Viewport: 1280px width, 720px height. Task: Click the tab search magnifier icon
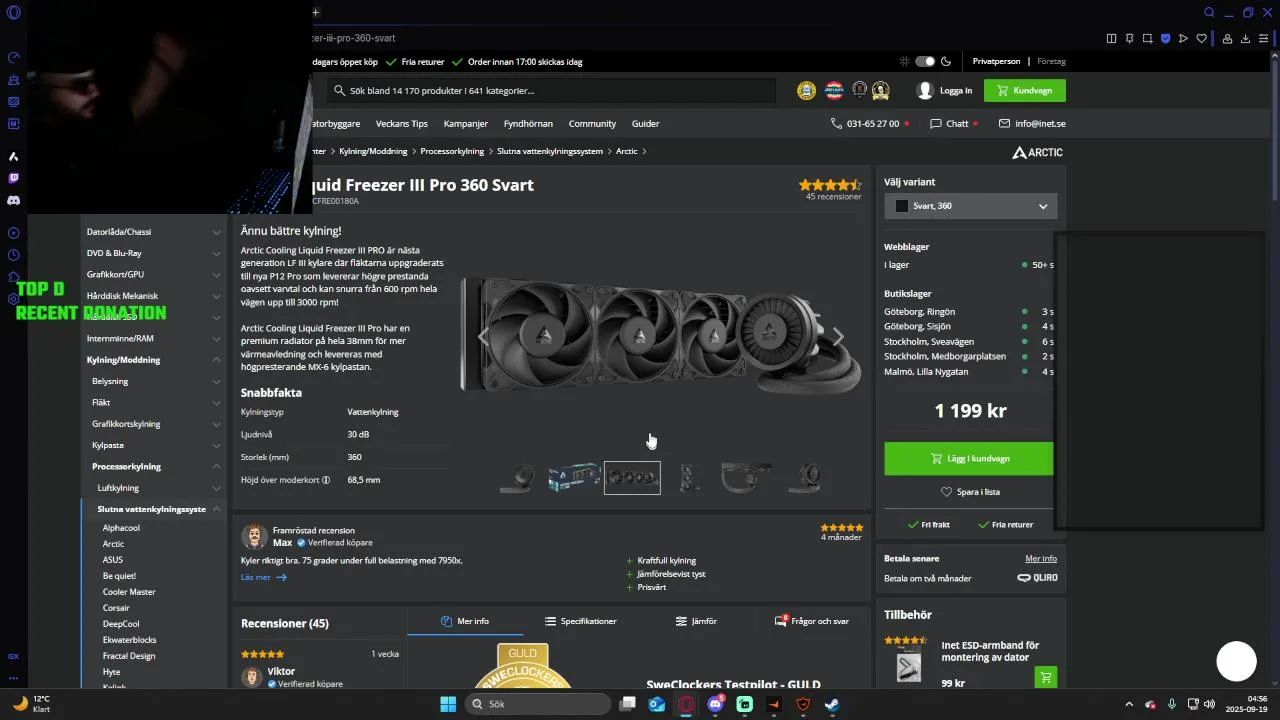tap(1210, 13)
